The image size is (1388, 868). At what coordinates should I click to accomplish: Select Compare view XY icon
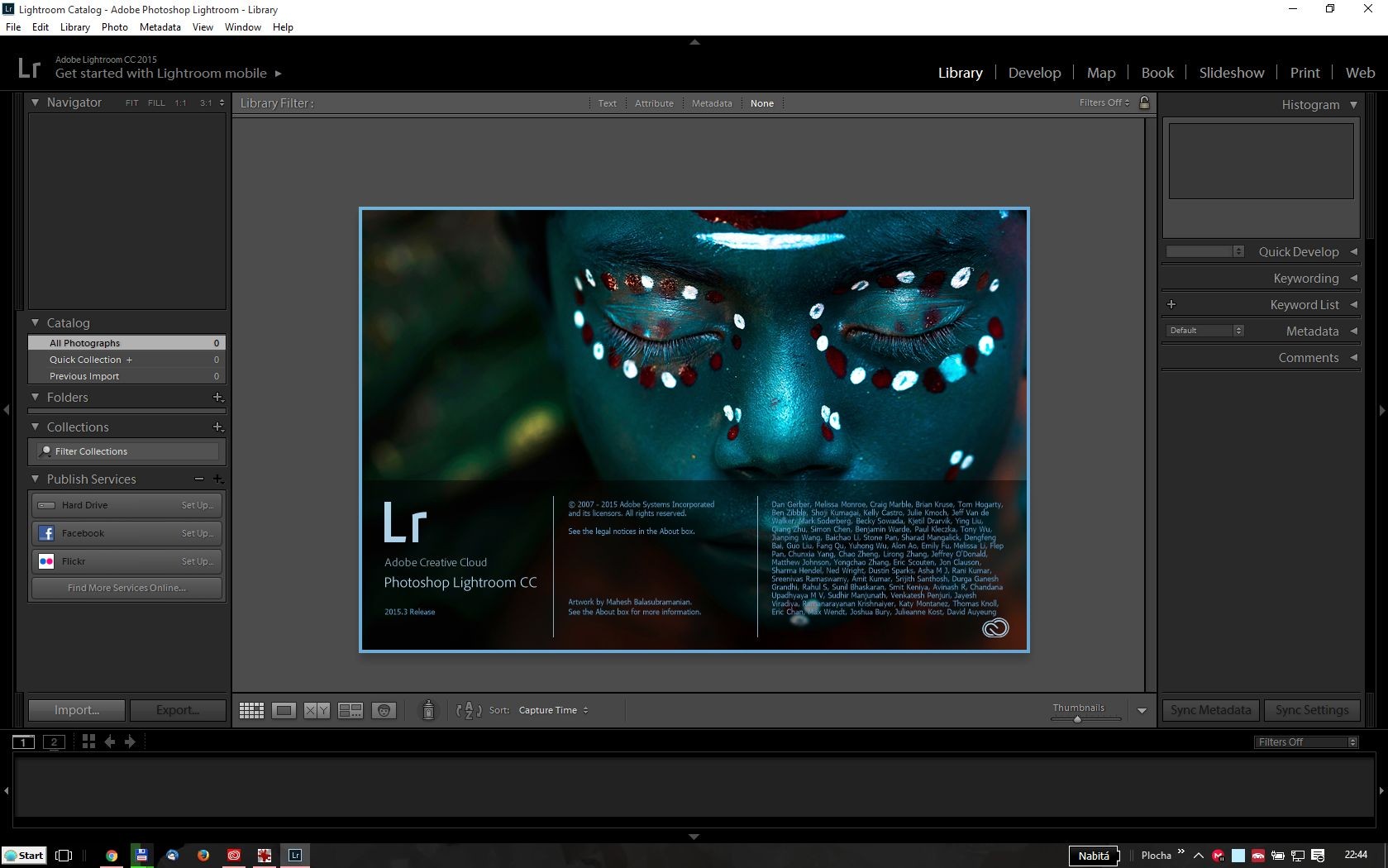point(317,710)
